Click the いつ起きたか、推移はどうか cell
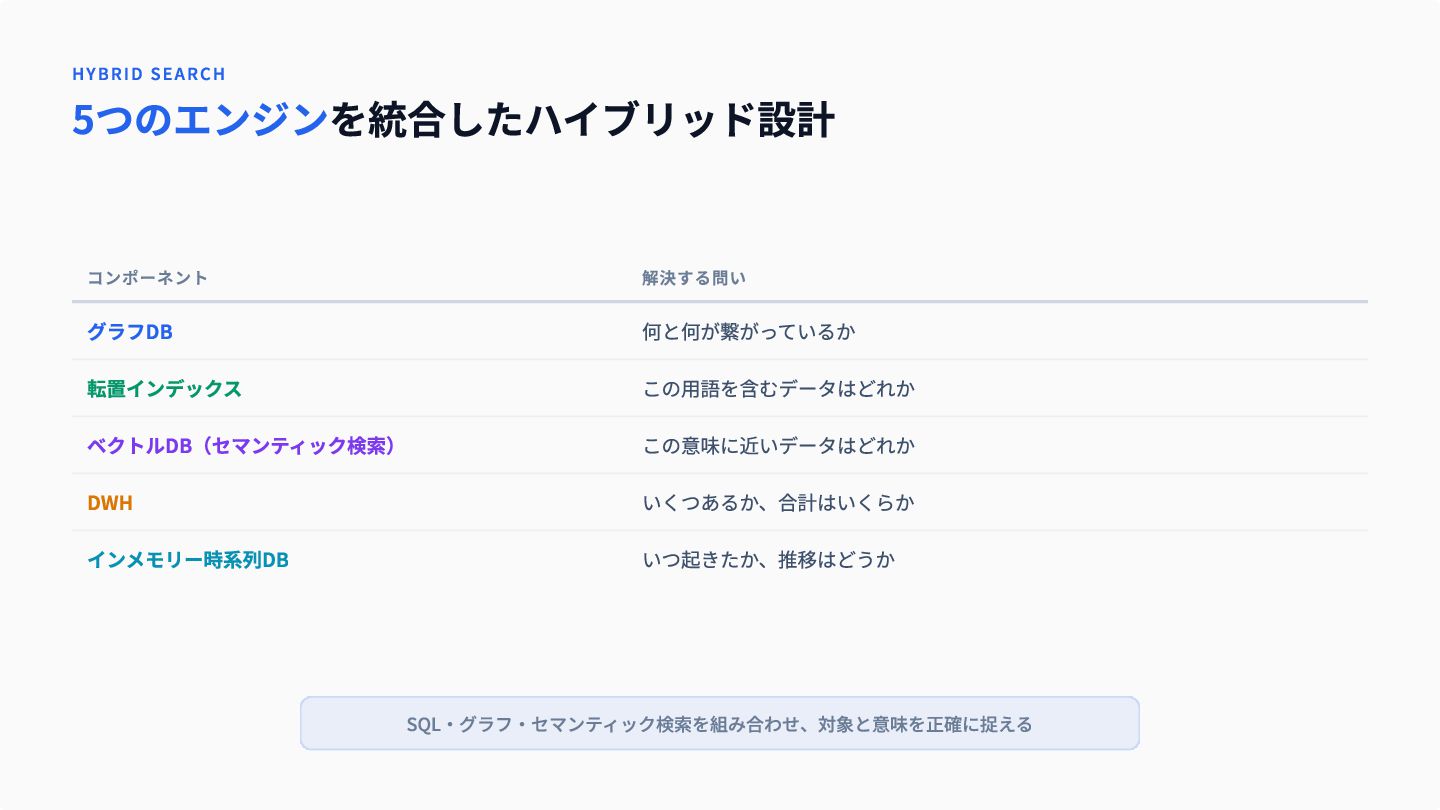The width and height of the screenshot is (1440, 810). coord(769,559)
